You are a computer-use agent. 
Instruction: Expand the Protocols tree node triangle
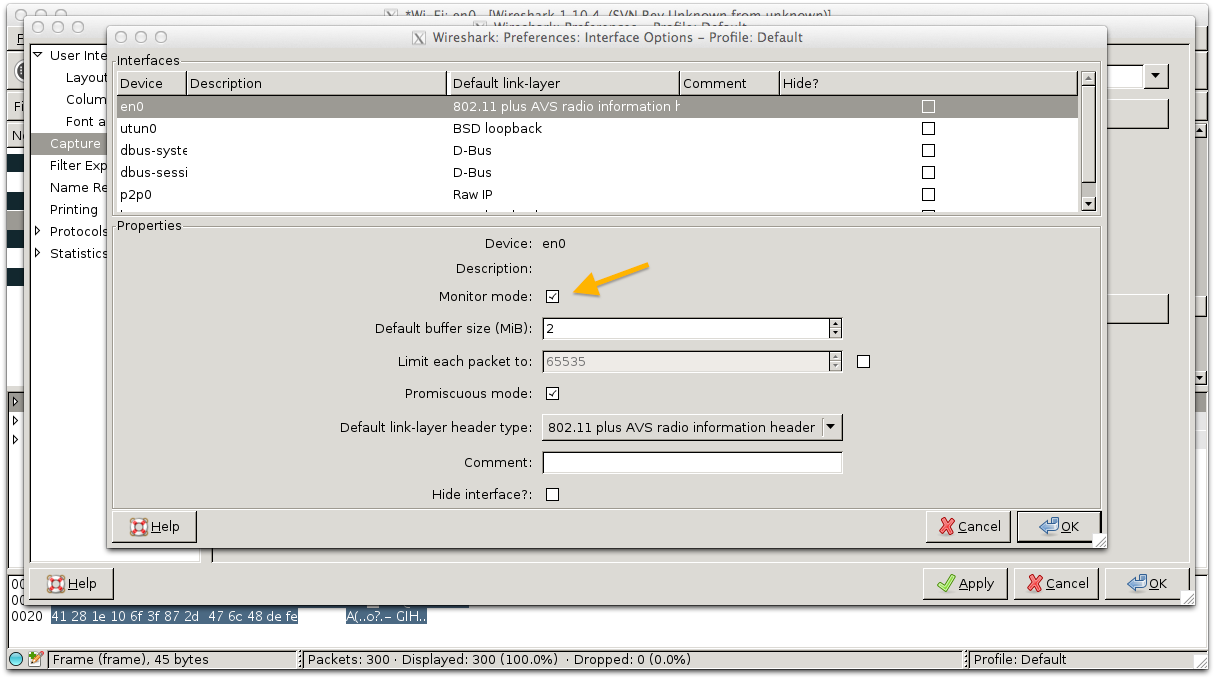point(38,231)
